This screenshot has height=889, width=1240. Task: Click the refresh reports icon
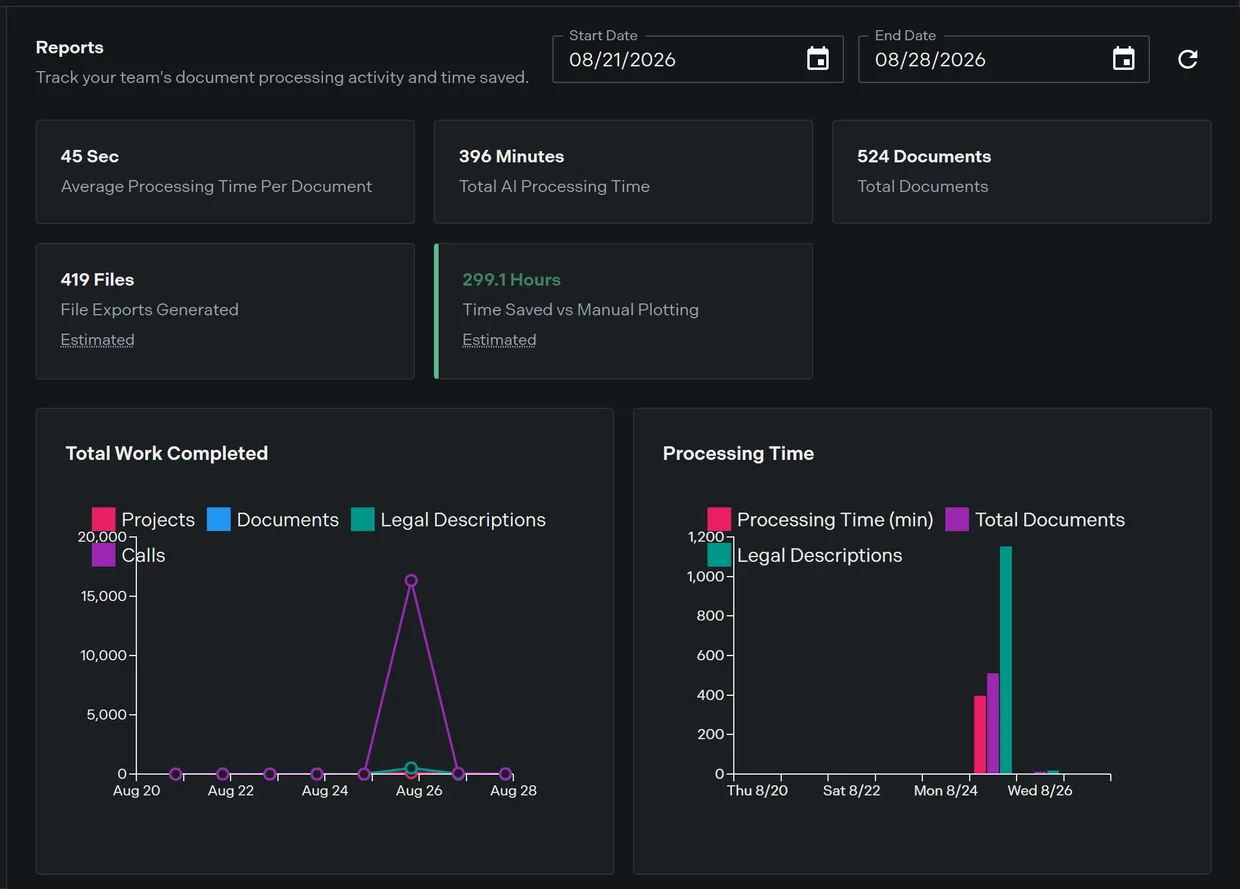pyautogui.click(x=1188, y=59)
